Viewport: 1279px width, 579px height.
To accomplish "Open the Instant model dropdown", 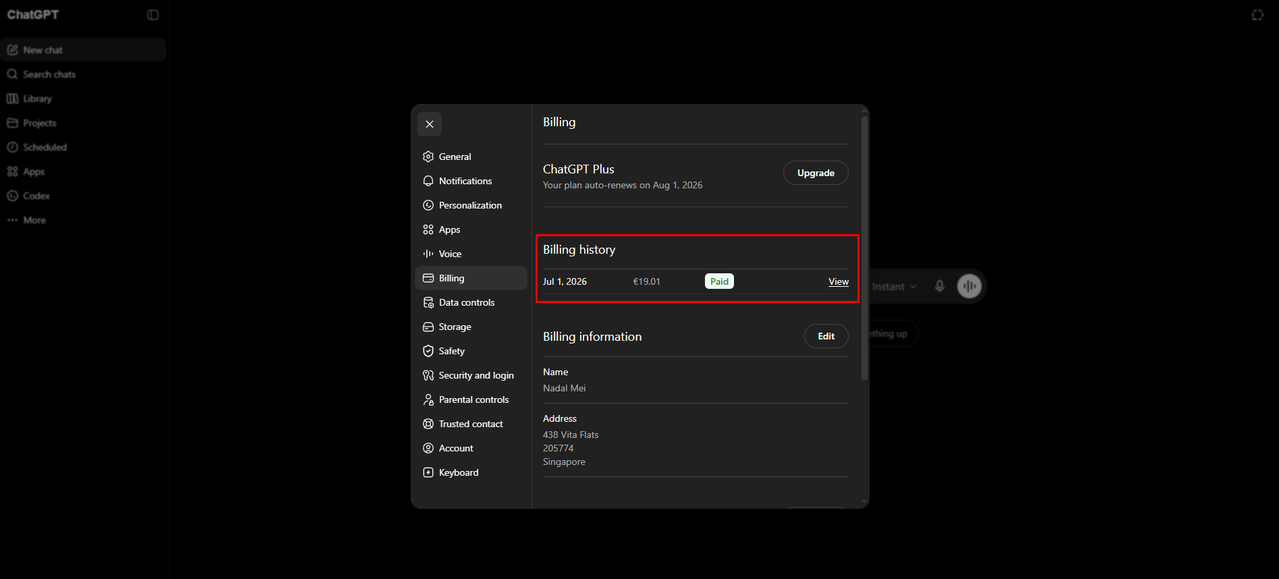I will [894, 287].
